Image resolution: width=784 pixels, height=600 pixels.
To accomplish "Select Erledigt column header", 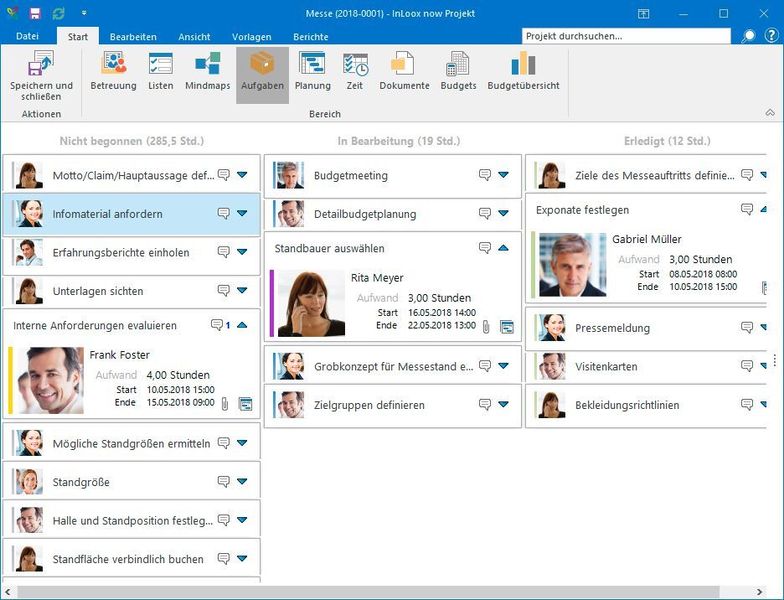I will [667, 141].
